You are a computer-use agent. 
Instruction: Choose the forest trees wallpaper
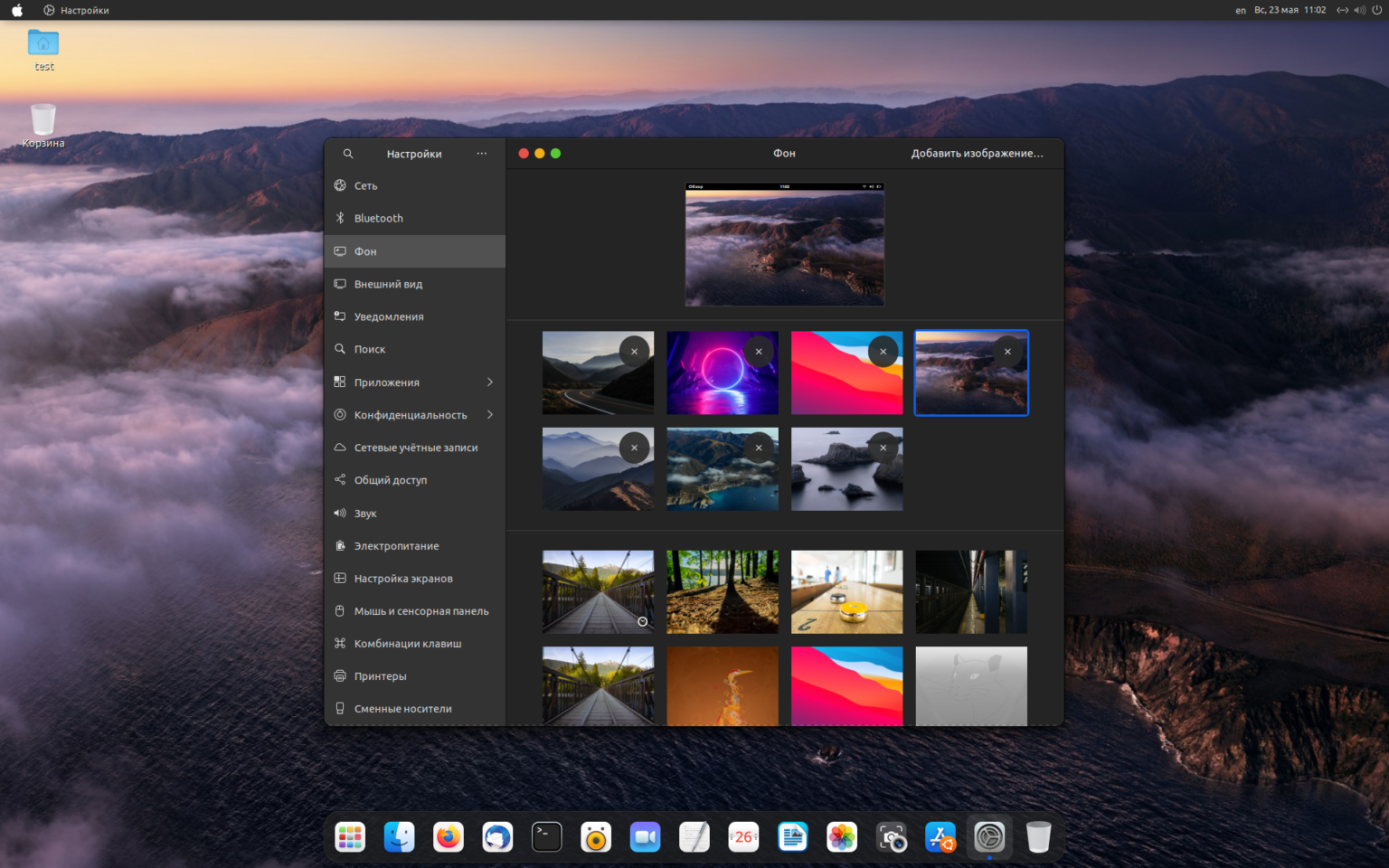pyautogui.click(x=723, y=592)
